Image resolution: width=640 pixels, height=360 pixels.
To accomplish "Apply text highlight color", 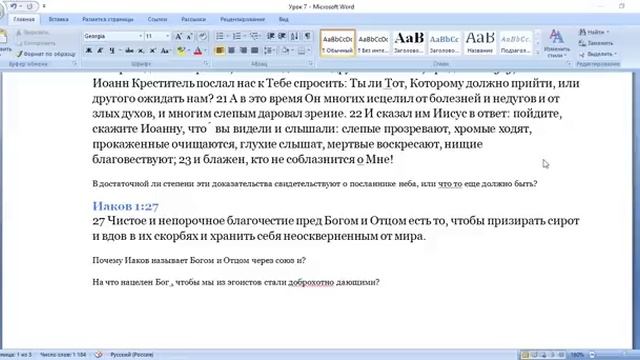I will [x=180, y=51].
